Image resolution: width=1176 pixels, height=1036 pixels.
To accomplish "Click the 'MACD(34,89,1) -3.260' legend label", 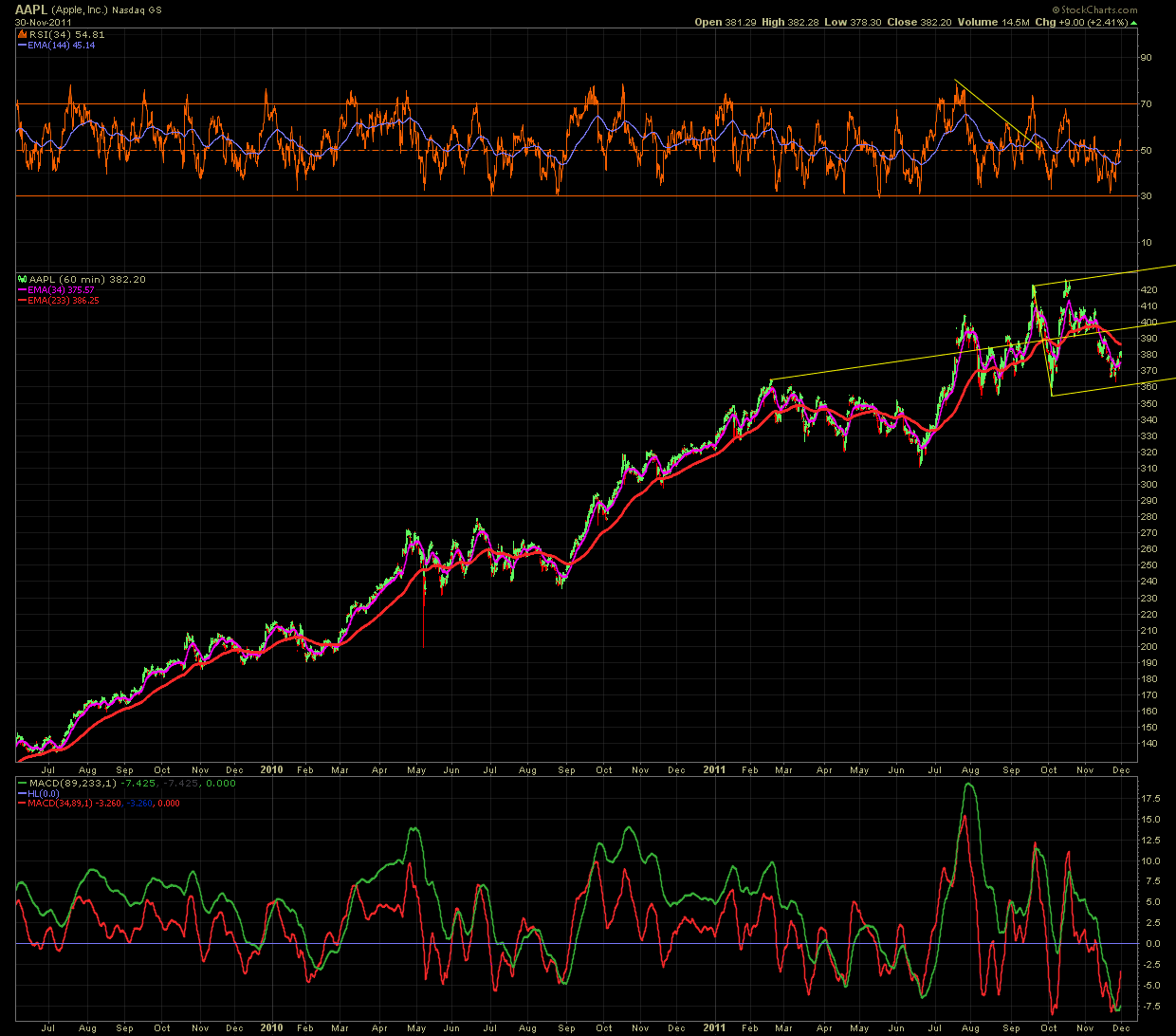I will click(x=76, y=804).
